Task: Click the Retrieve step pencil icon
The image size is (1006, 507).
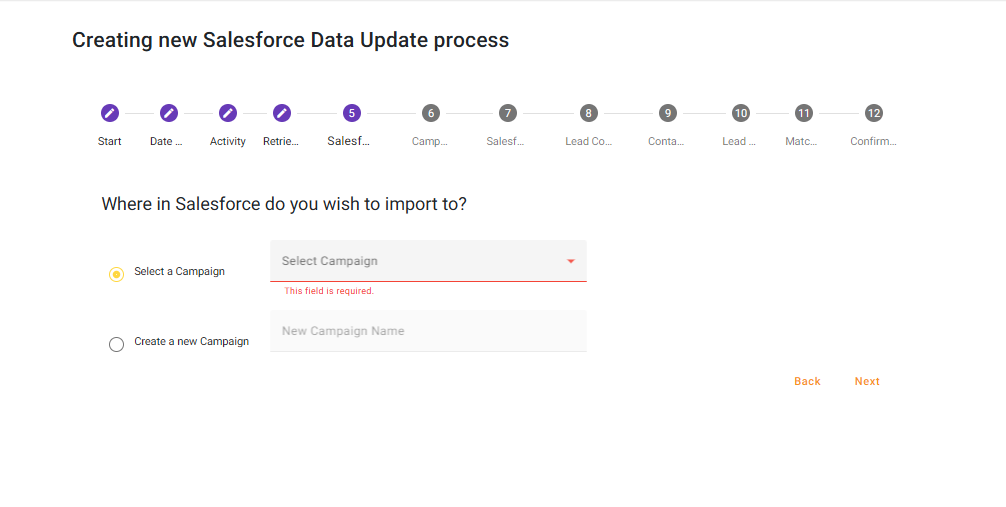Action: 282,113
